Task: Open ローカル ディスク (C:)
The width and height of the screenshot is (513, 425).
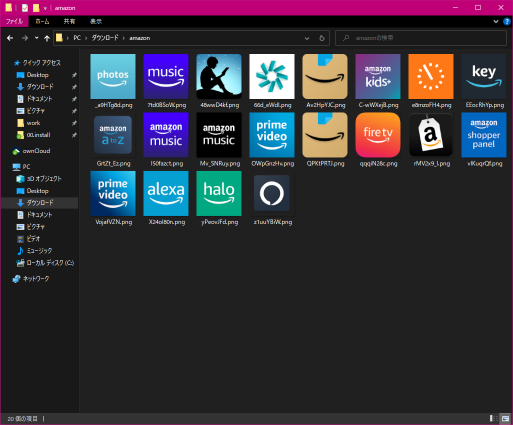Action: (50, 263)
